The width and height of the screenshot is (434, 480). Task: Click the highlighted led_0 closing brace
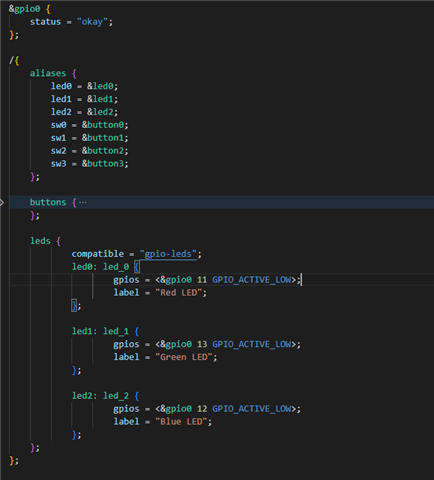coord(74,305)
